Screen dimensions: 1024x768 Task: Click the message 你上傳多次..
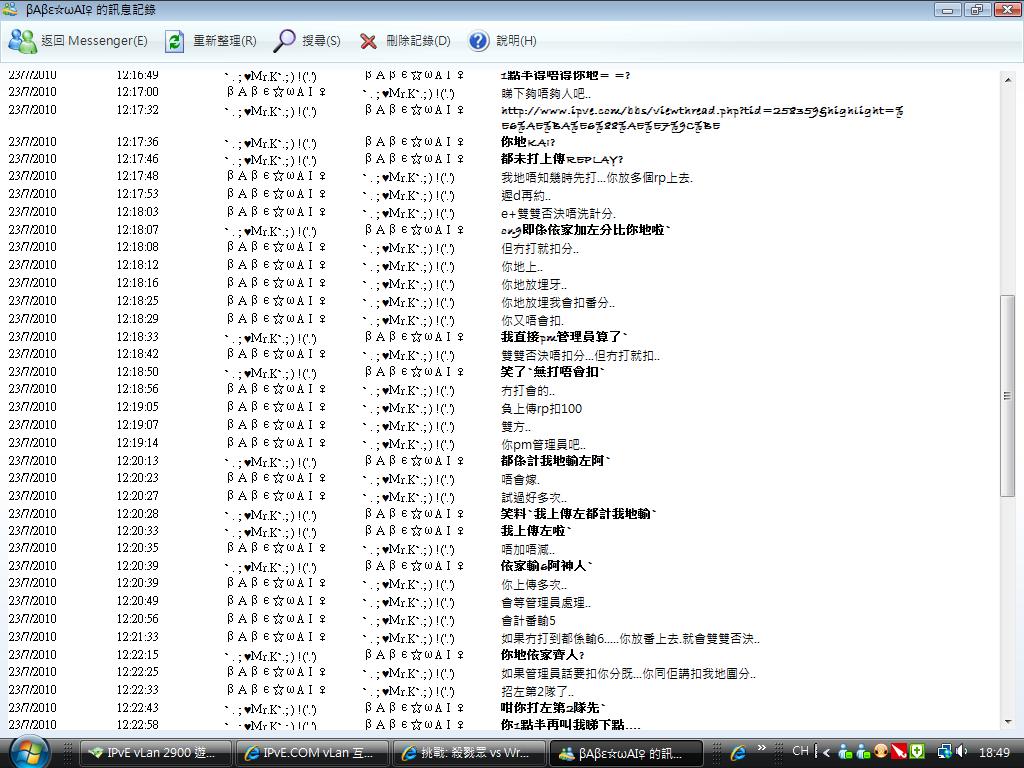(534, 585)
